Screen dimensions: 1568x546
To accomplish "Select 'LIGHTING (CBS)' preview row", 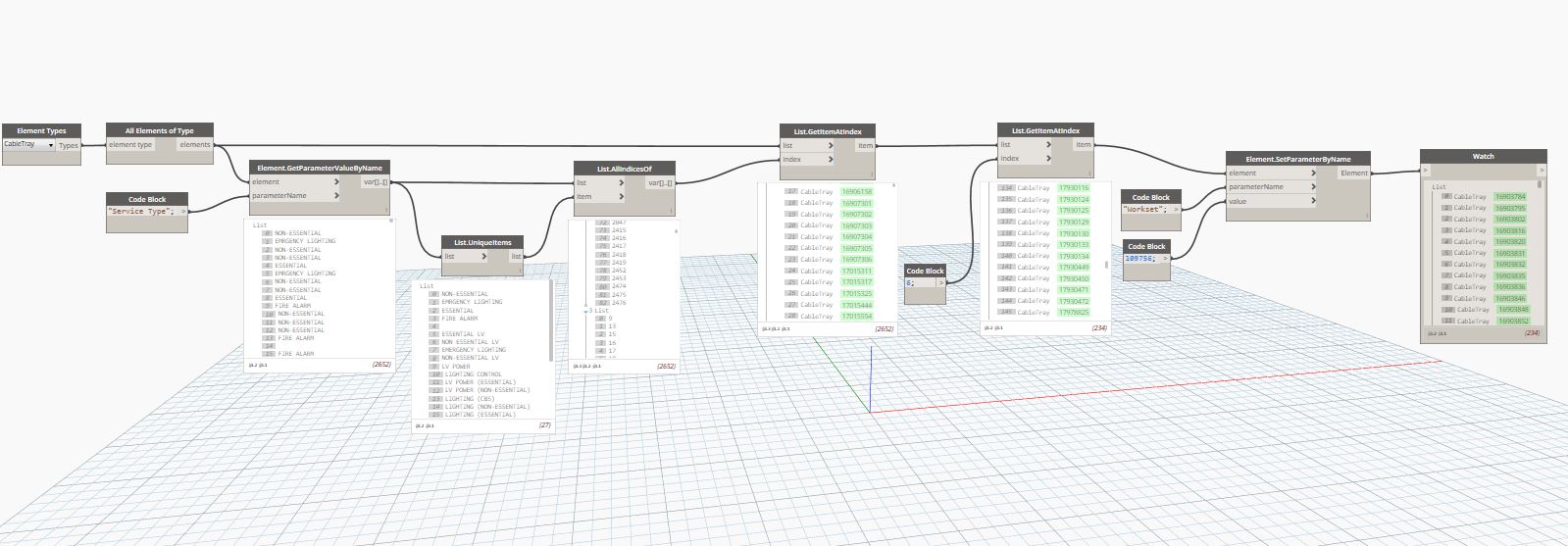I will (470, 398).
